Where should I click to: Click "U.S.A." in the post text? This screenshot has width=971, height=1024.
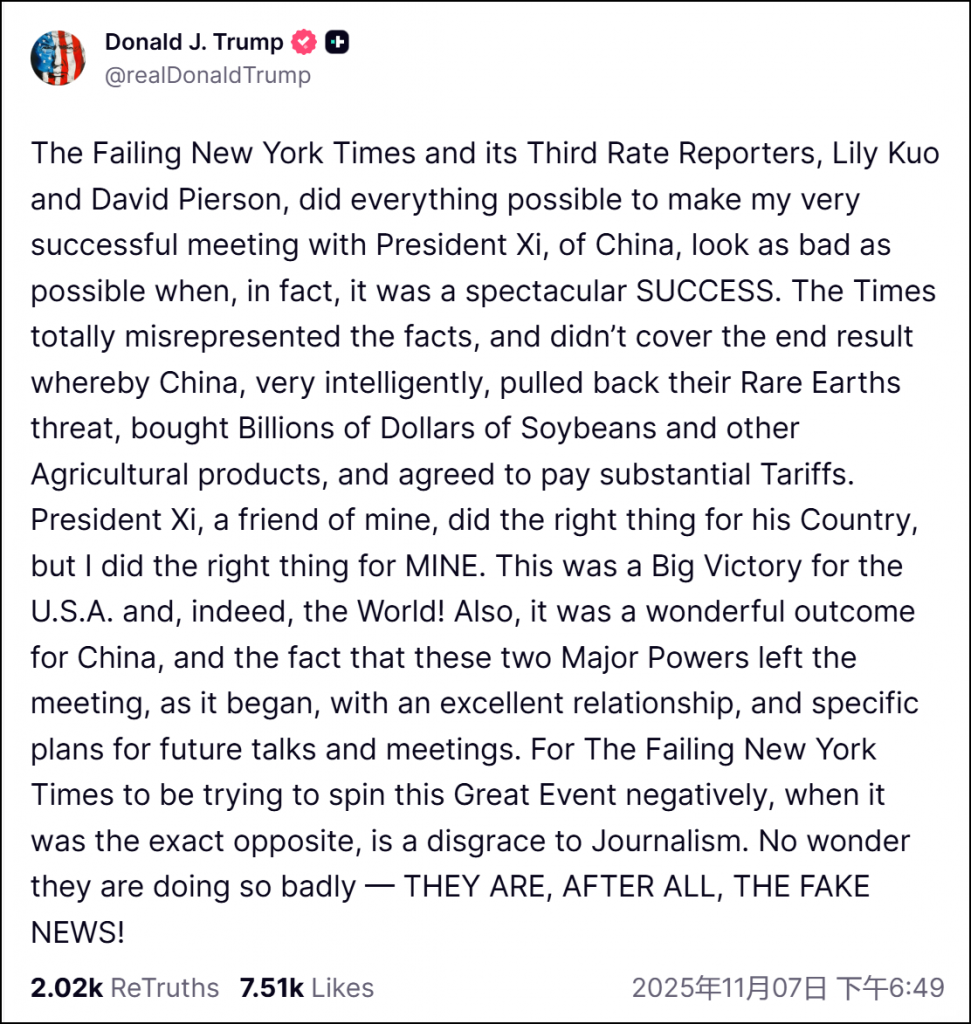click(x=72, y=611)
